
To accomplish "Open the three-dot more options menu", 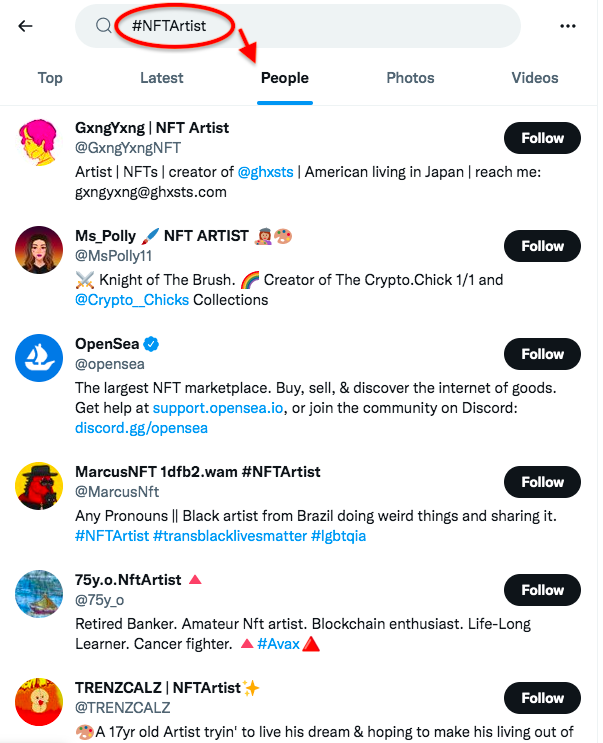I will [569, 26].
